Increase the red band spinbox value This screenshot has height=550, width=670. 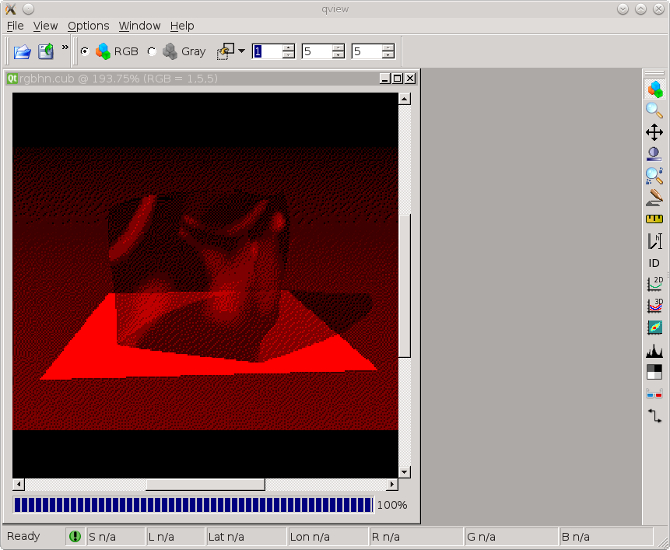(x=289, y=47)
